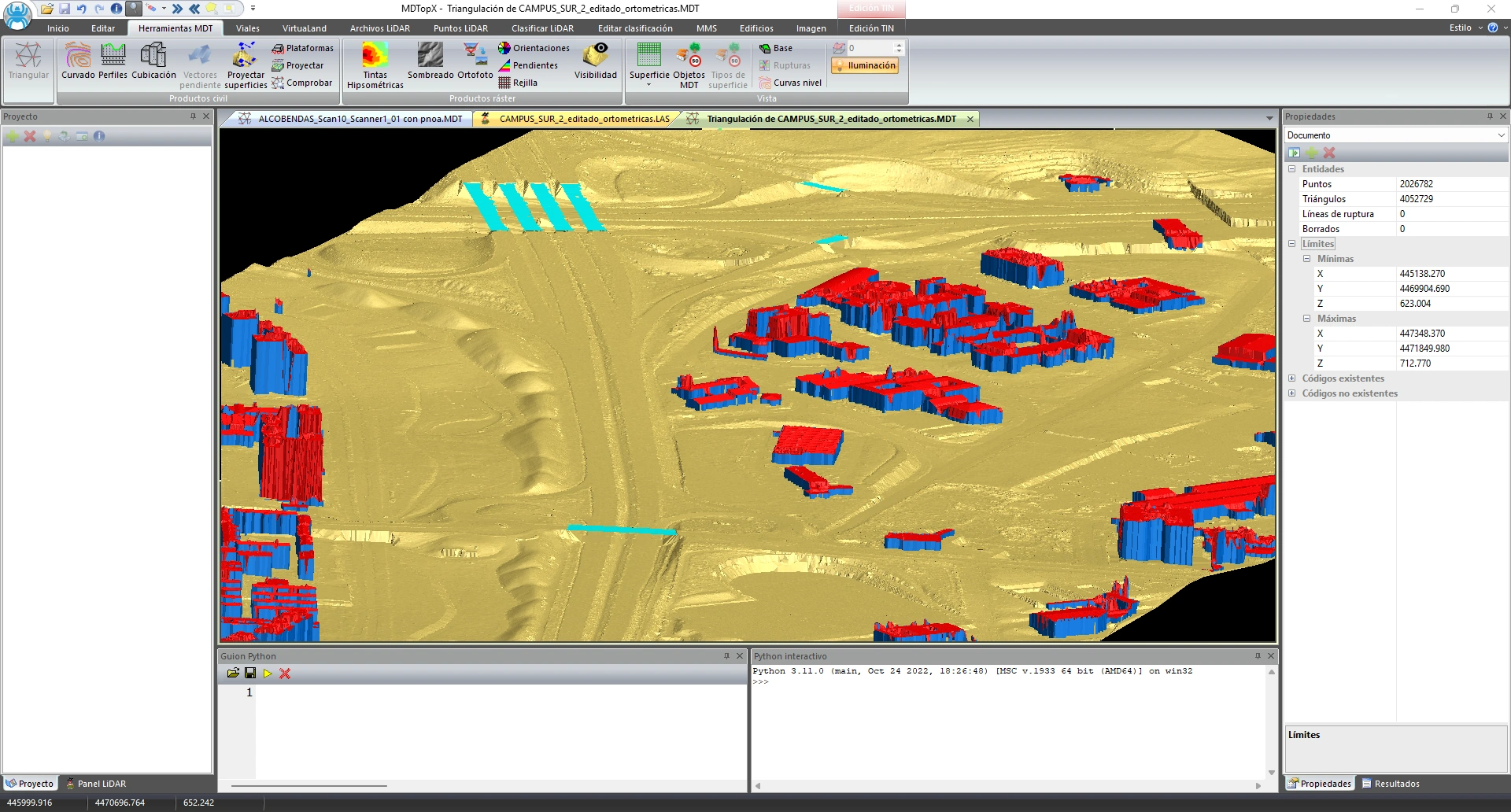
Task: Toggle pin on Guion Python panel
Action: (x=726, y=656)
